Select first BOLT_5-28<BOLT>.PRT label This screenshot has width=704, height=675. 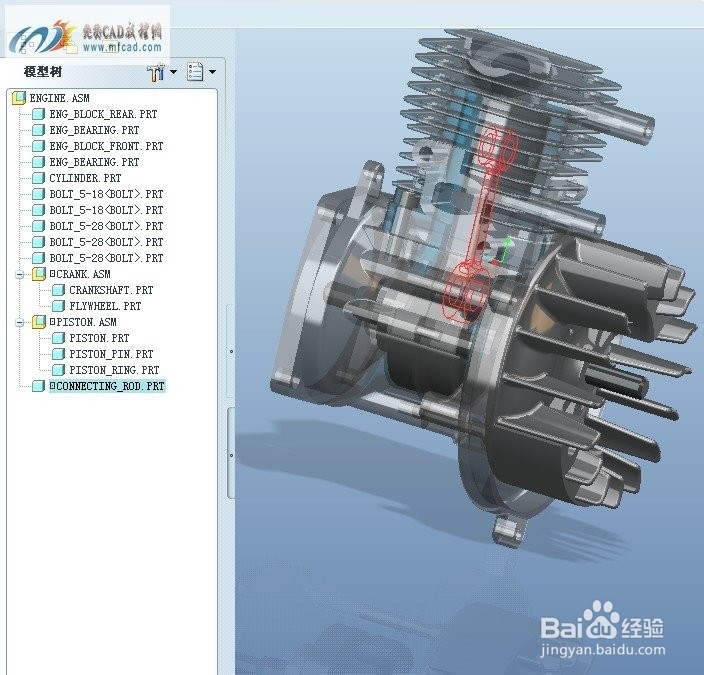(x=106, y=226)
